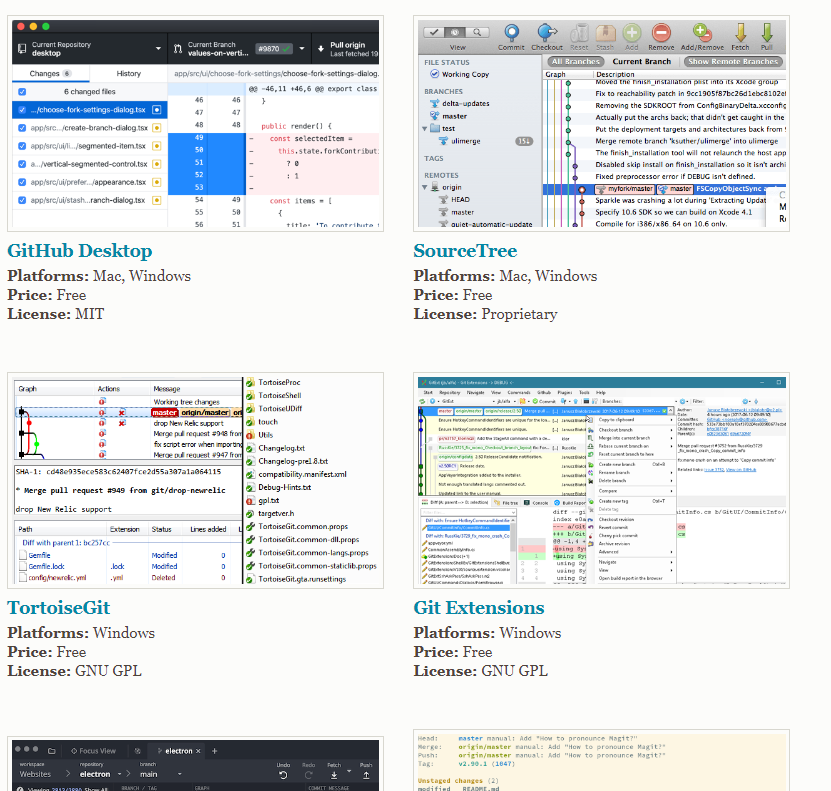Screen dimensions: 831x791
Task: Open main branch dropdown in GitKraken
Action: 180,774
